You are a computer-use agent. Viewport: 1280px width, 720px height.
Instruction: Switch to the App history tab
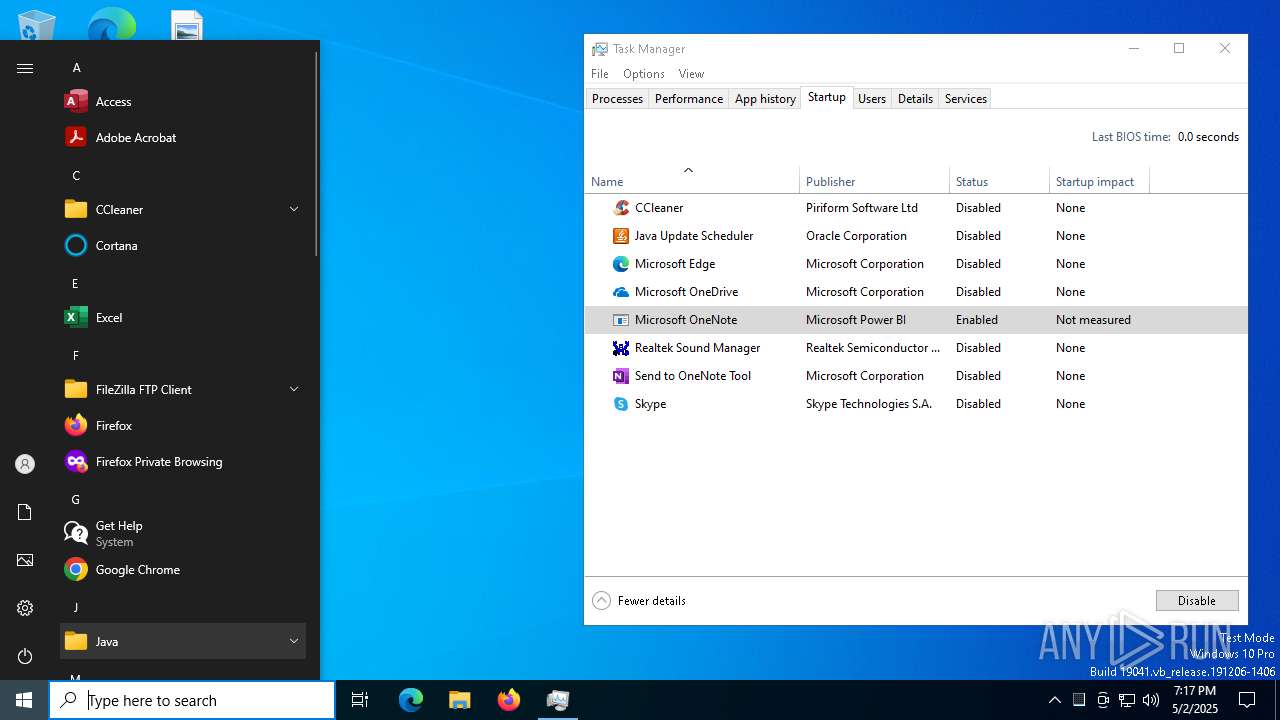click(x=765, y=98)
